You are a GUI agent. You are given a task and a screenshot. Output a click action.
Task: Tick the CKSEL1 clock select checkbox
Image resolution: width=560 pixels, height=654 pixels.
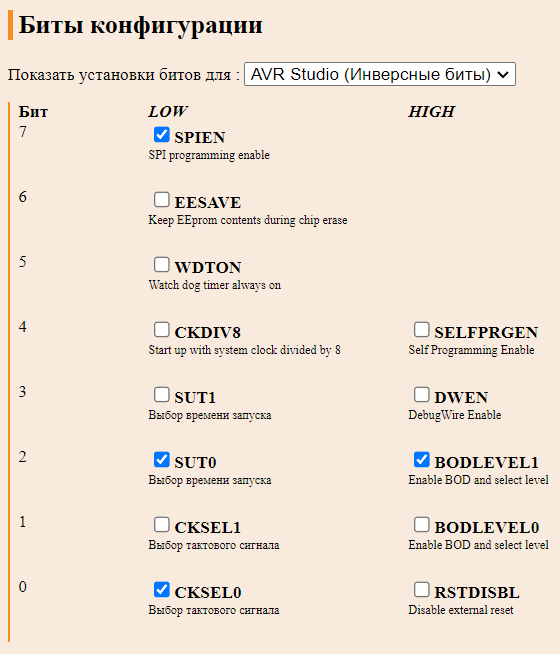pyautogui.click(x=161, y=525)
